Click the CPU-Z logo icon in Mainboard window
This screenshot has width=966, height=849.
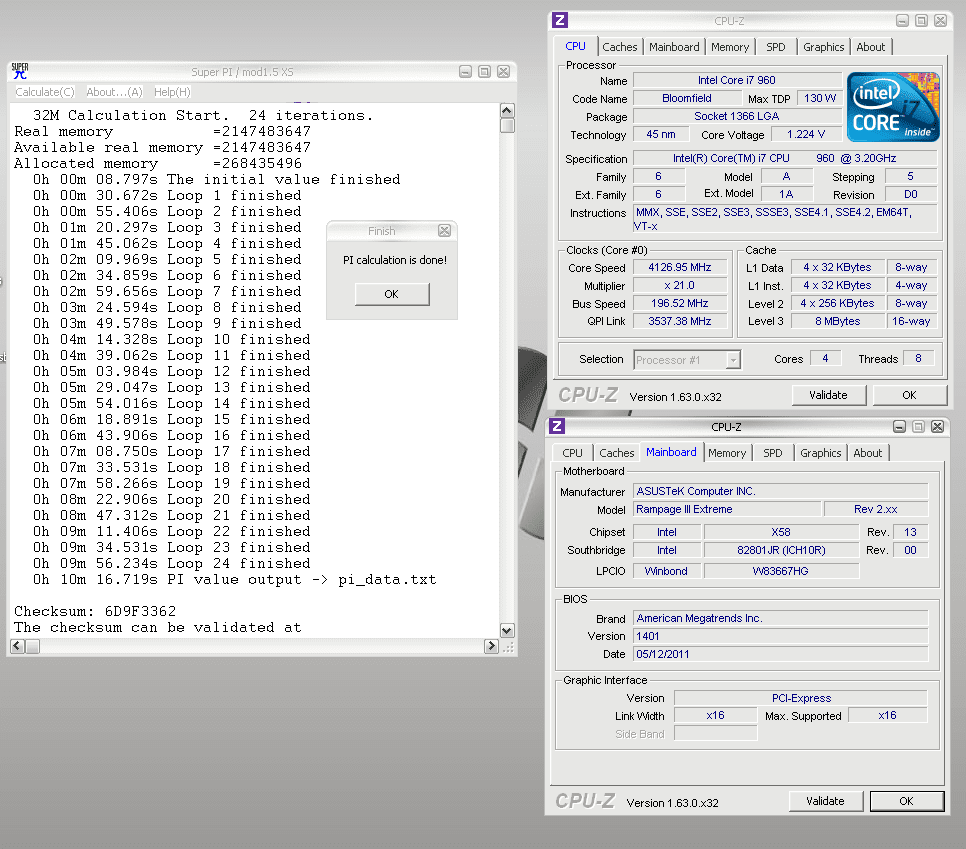(x=557, y=426)
